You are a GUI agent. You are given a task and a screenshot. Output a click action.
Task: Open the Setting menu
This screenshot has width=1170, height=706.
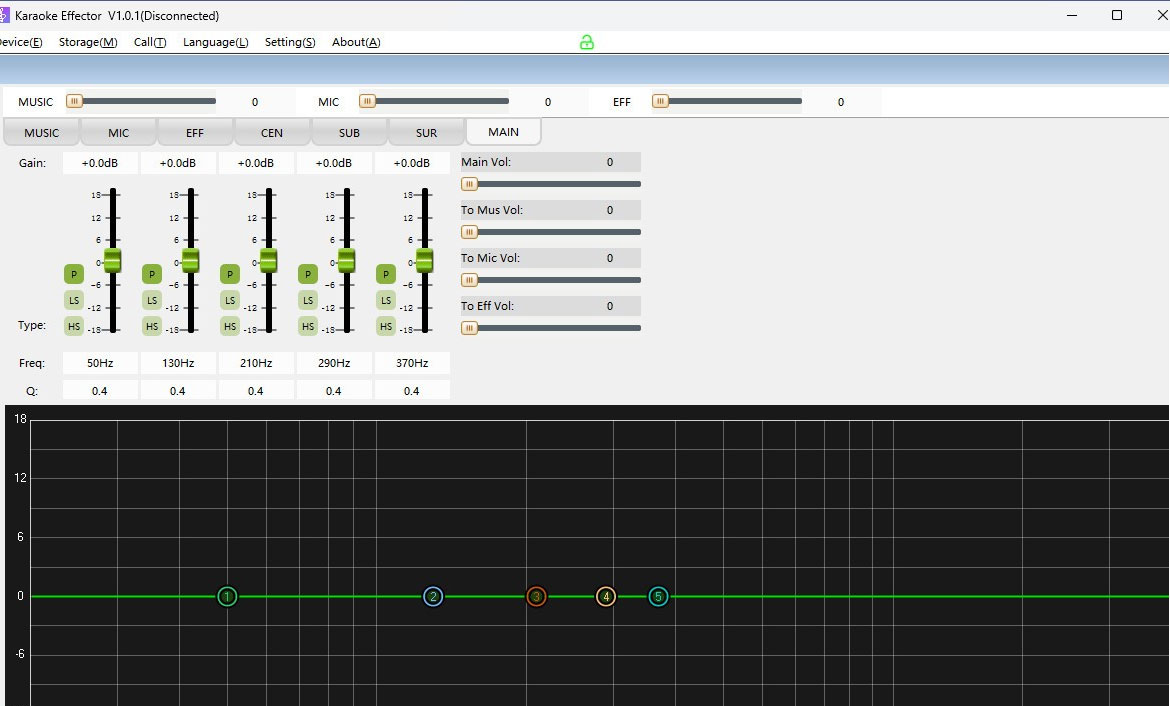point(290,42)
